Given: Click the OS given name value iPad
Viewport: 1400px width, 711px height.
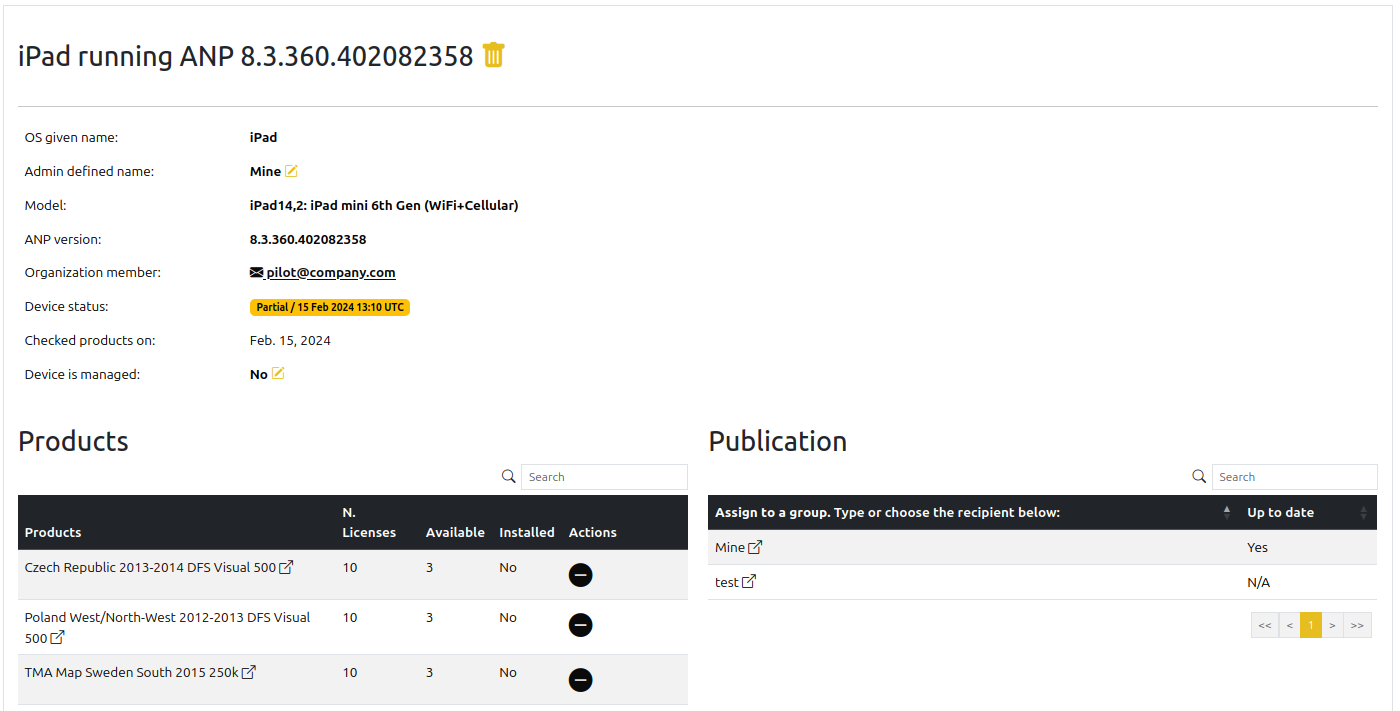Looking at the screenshot, I should [264, 137].
